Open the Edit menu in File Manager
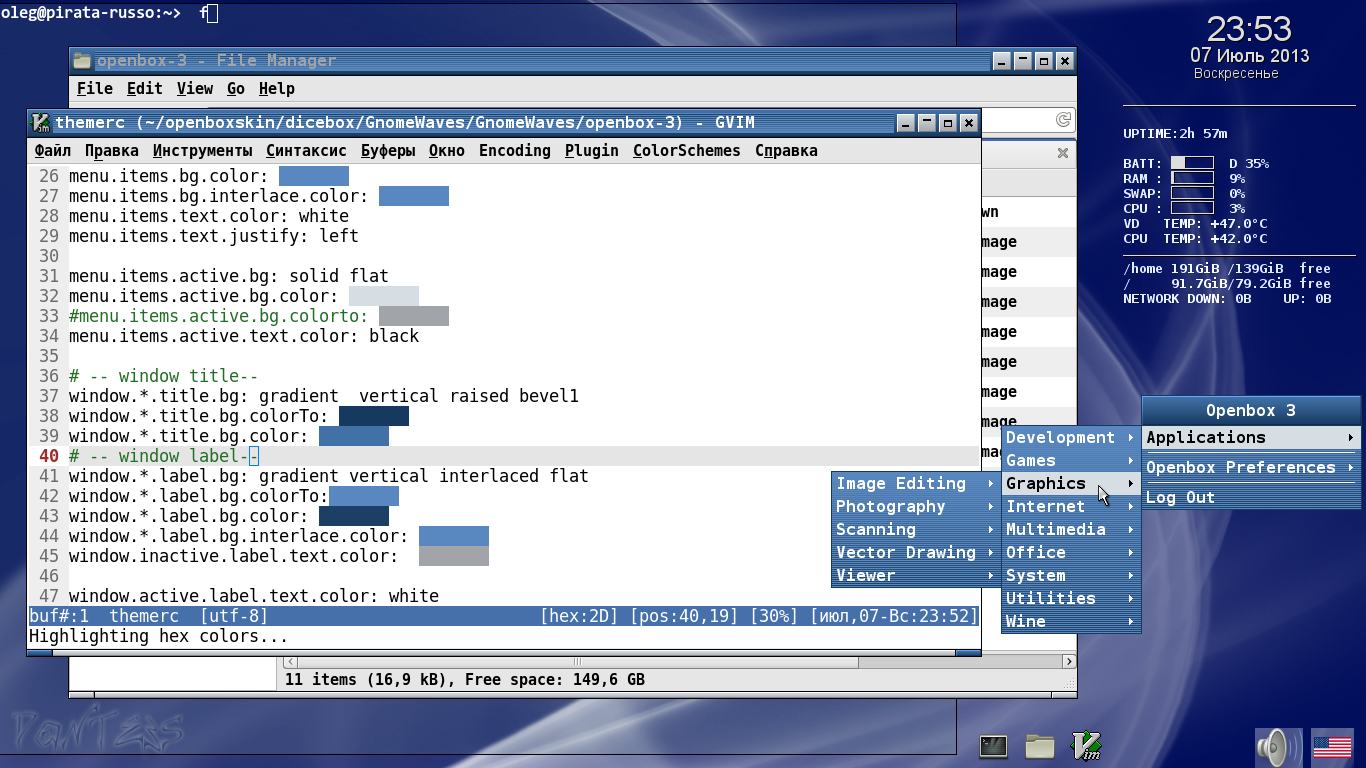The image size is (1366, 768). coord(144,89)
